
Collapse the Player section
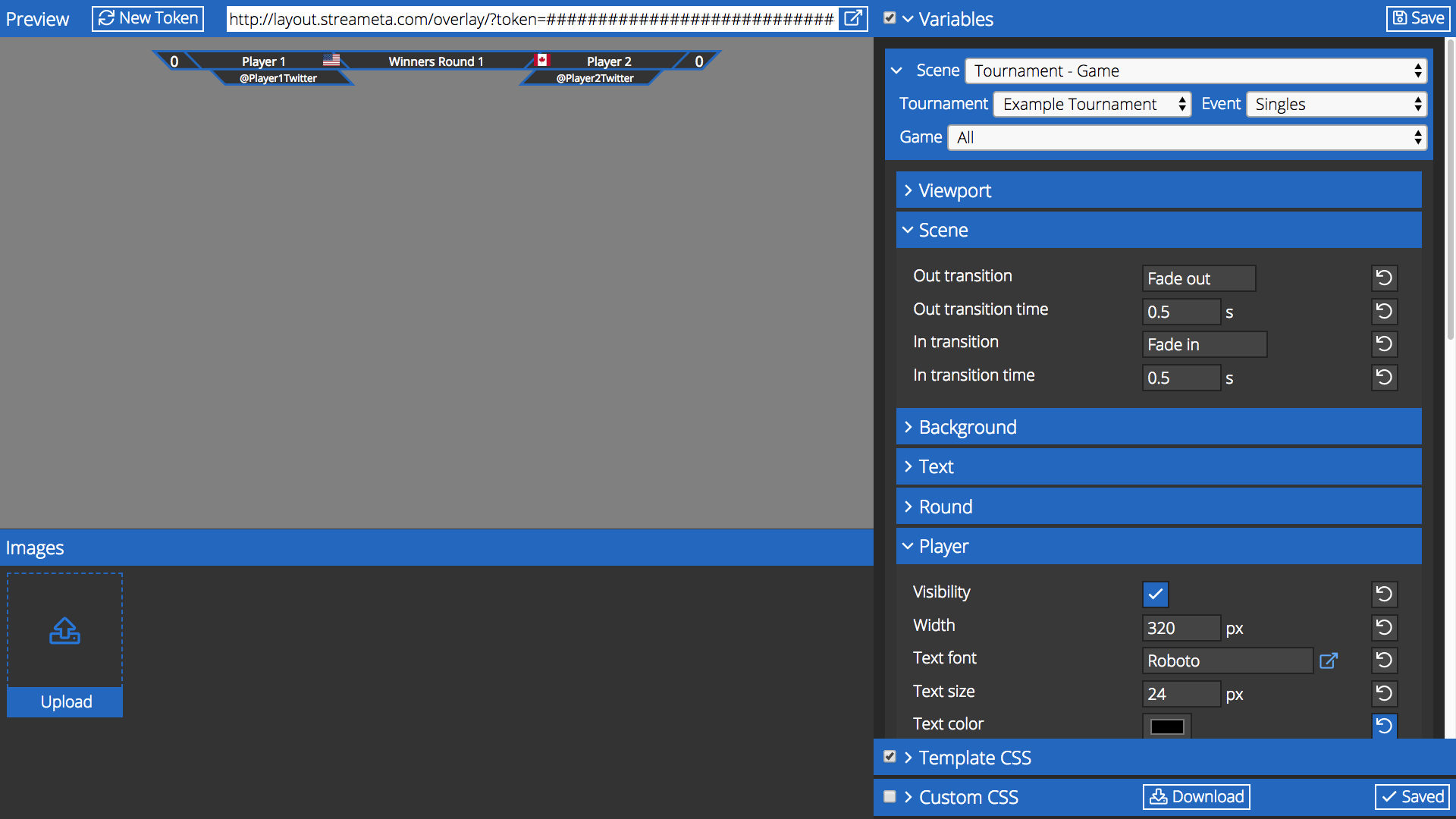coord(1159,546)
